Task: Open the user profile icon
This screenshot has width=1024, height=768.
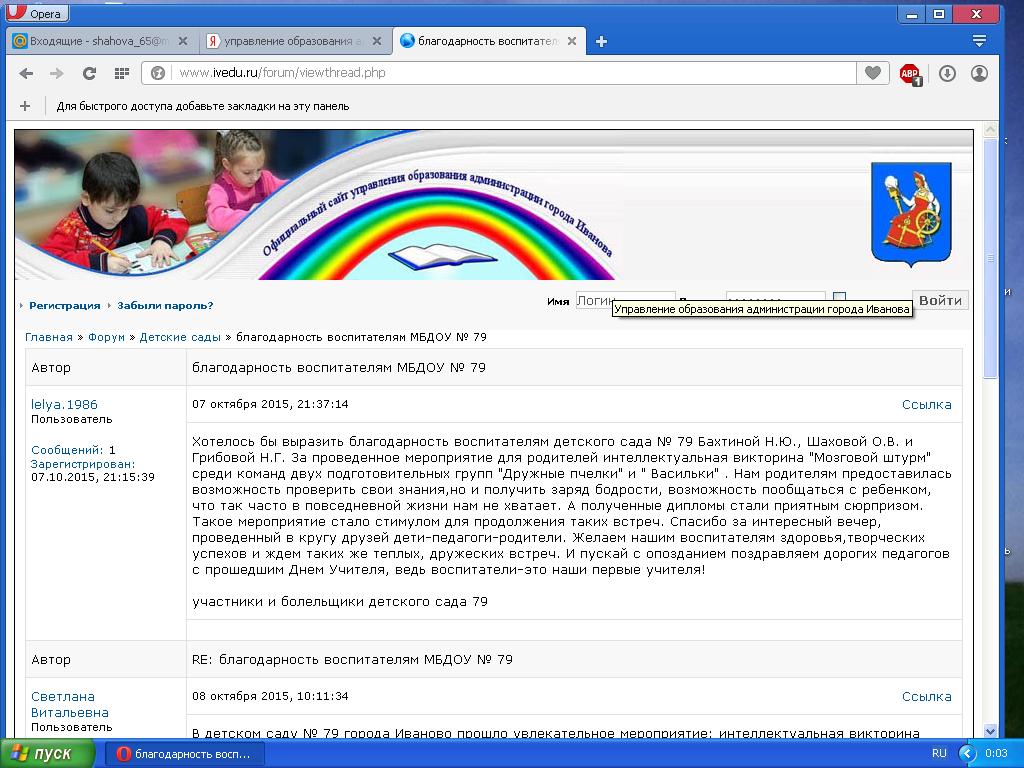Action: coord(979,73)
